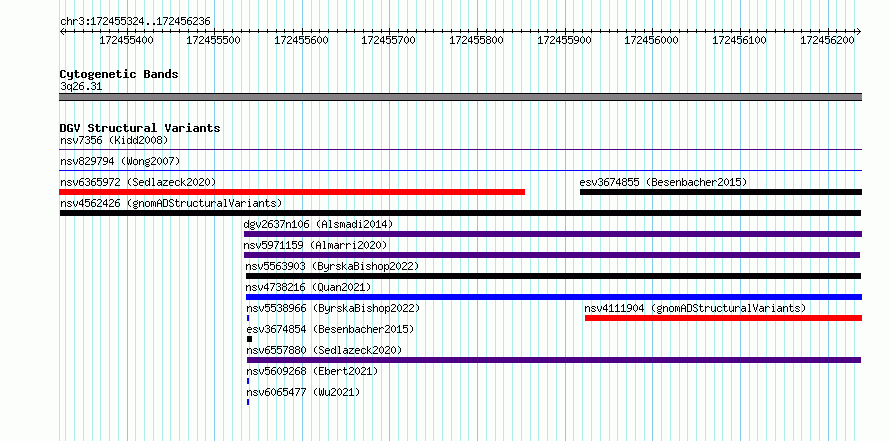Select the red nsv4111904 variant bar
Image resolution: width=890 pixels, height=441 pixels.
pos(724,318)
